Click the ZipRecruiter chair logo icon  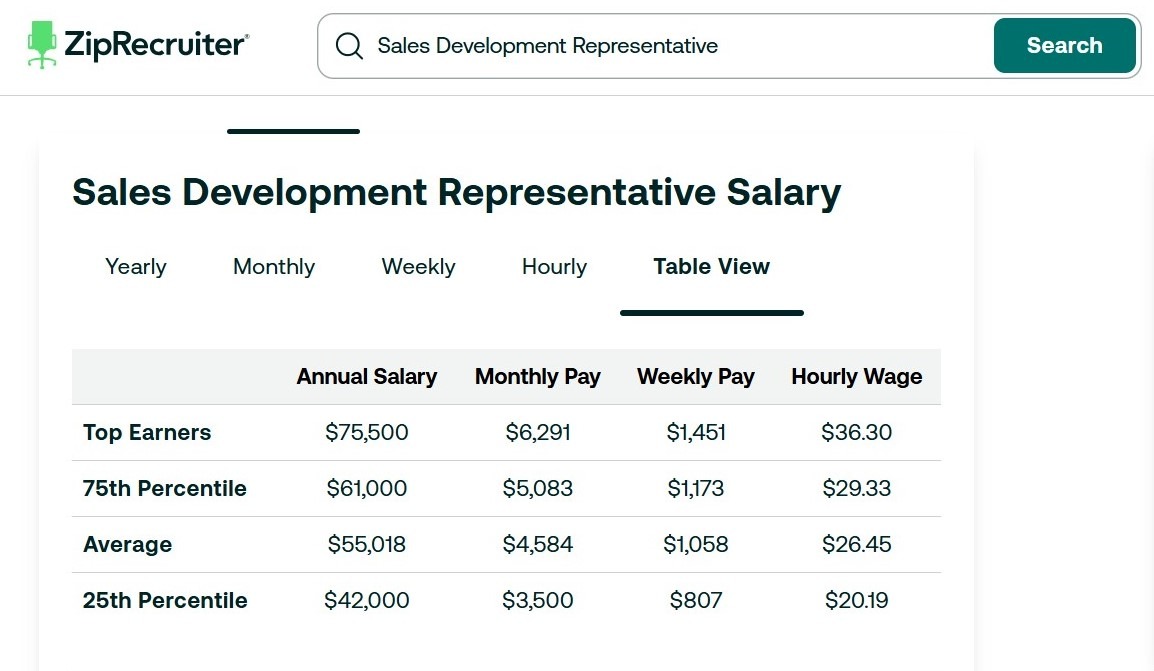(x=42, y=45)
